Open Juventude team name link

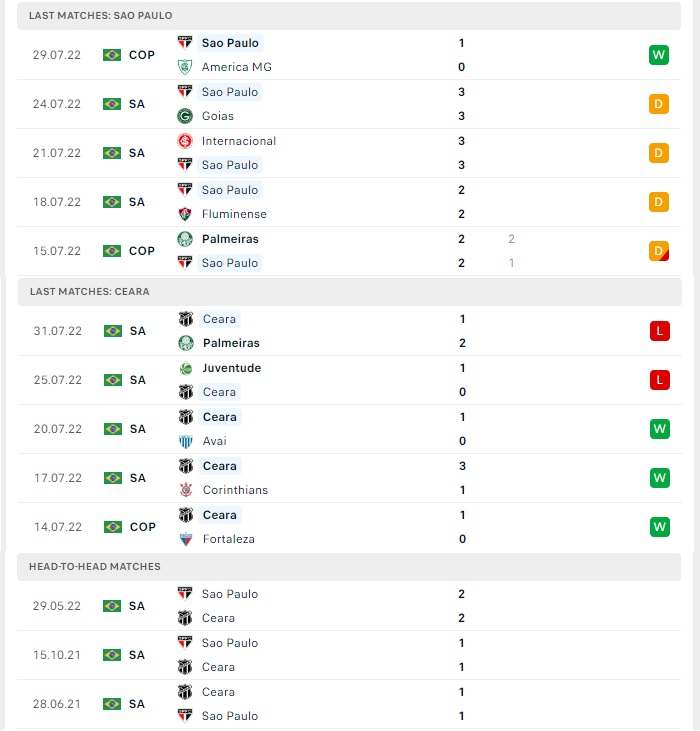(232, 368)
